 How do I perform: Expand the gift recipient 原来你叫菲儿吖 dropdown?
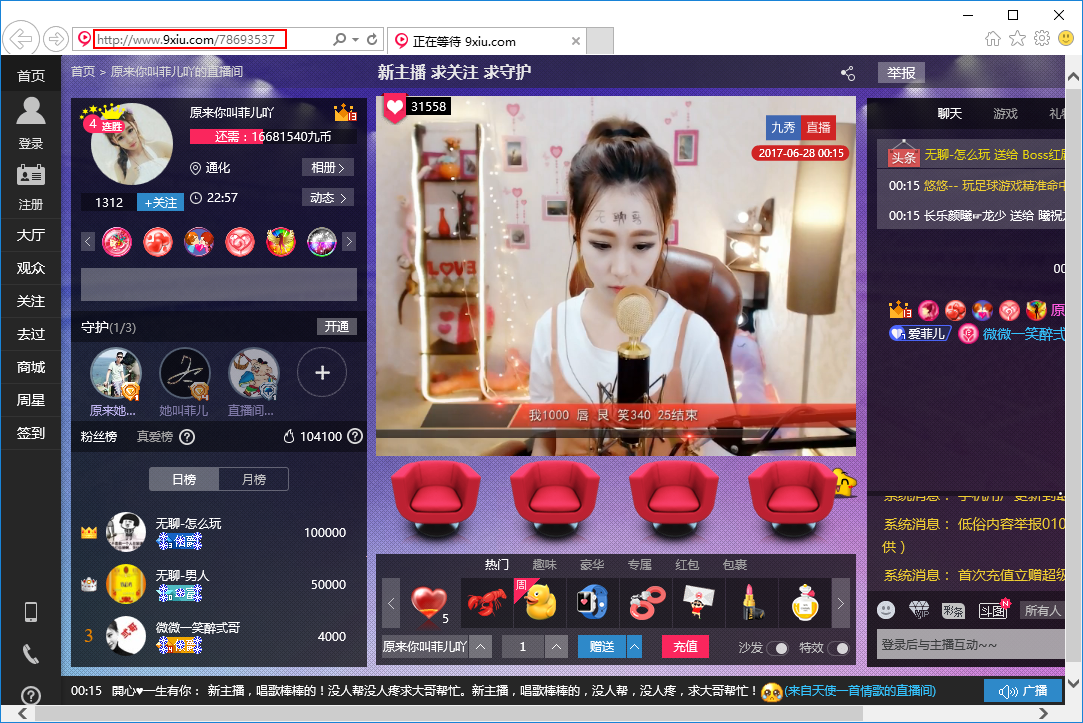point(481,647)
